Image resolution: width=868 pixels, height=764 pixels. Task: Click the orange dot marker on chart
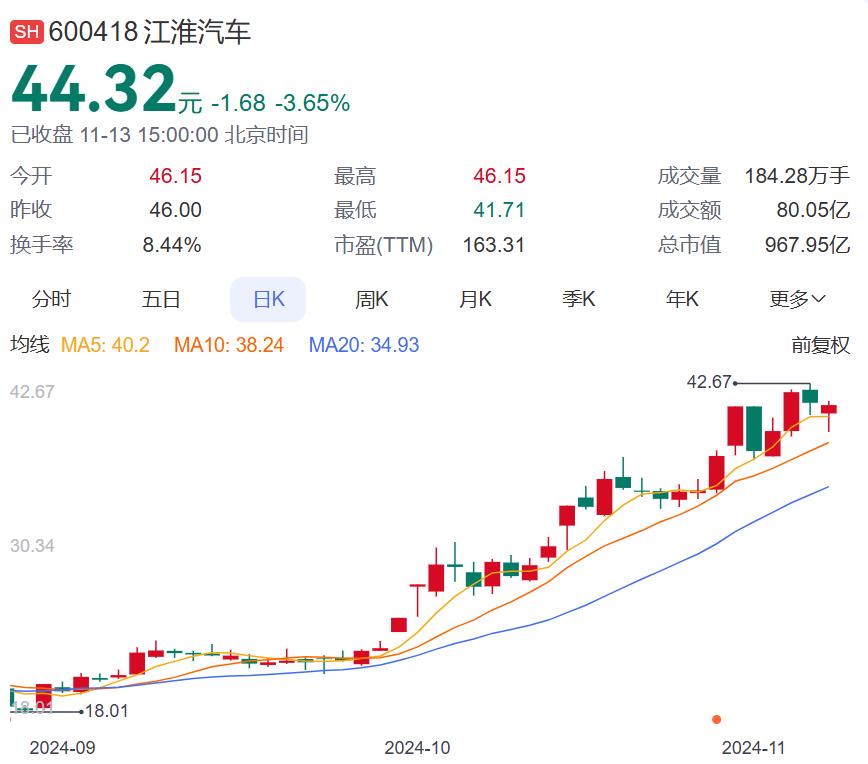pyautogui.click(x=716, y=719)
